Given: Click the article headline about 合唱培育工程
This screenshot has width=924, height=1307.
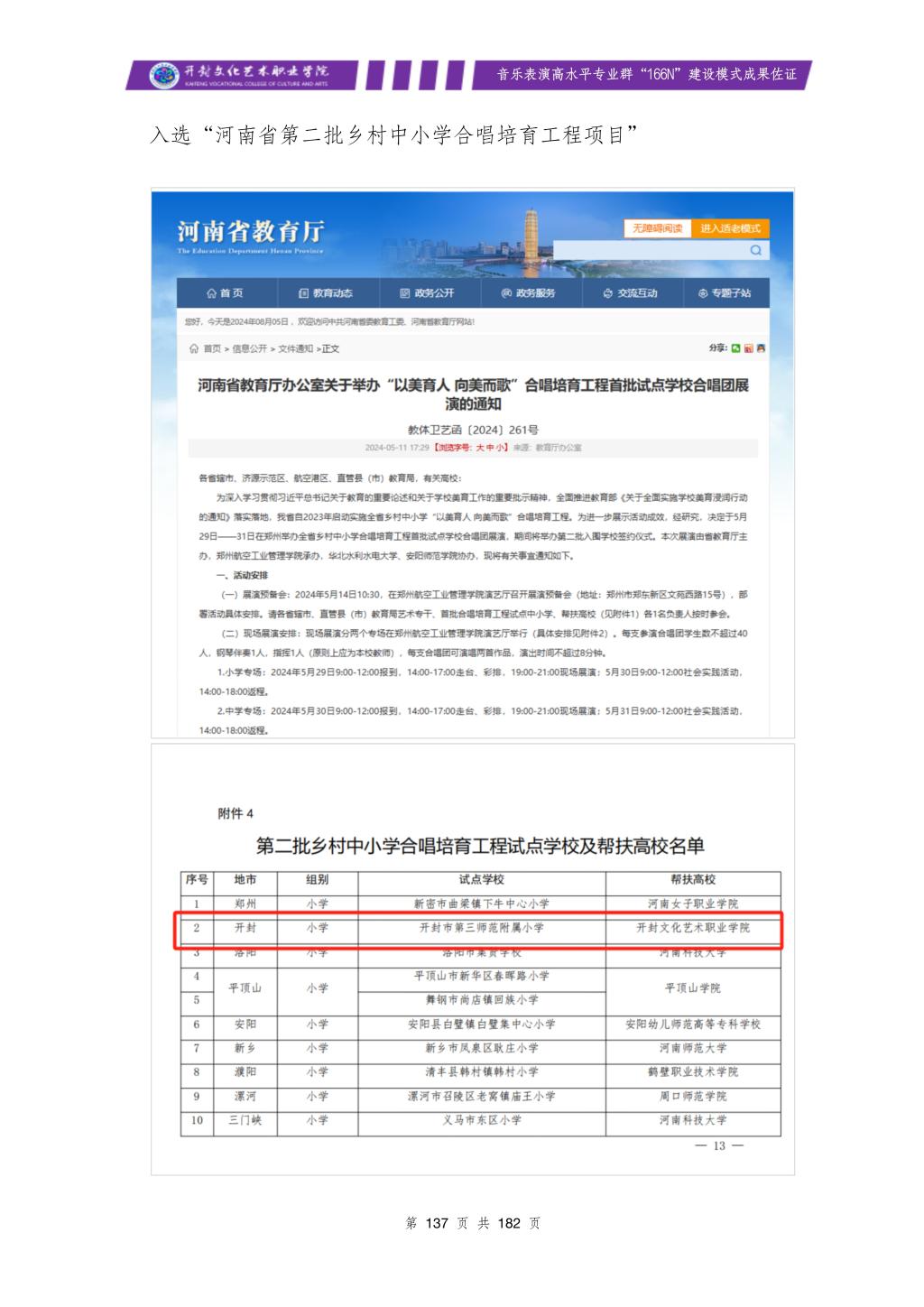Looking at the screenshot, I should tap(473, 394).
